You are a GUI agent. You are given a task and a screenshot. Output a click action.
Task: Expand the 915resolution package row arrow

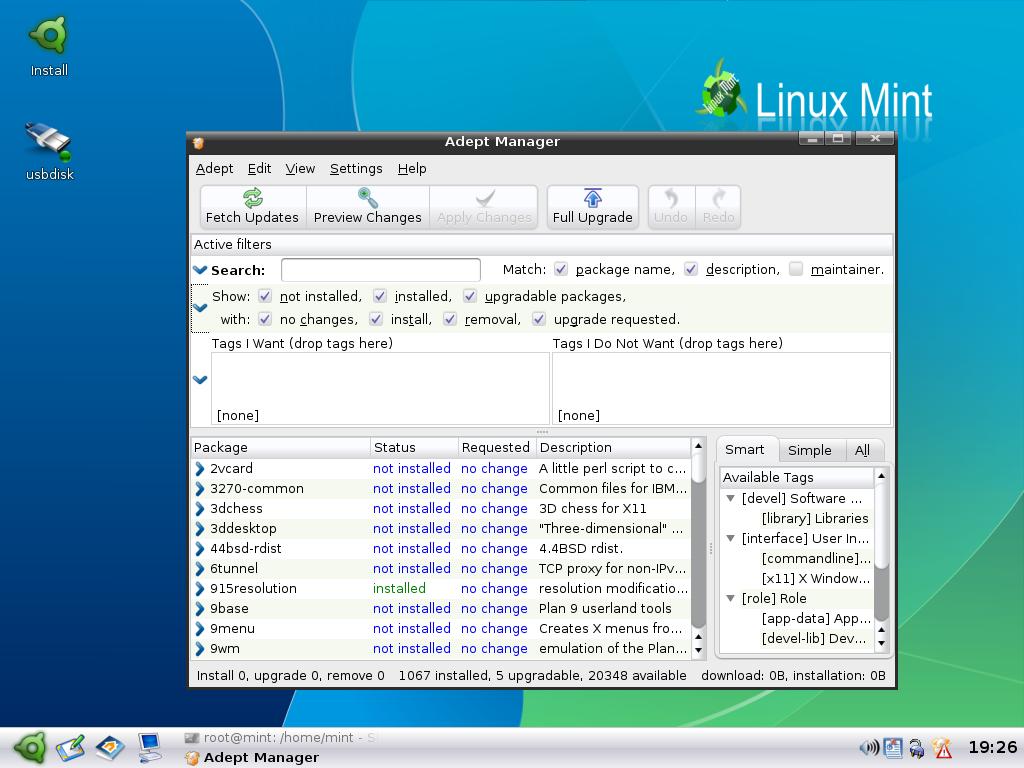tap(200, 588)
